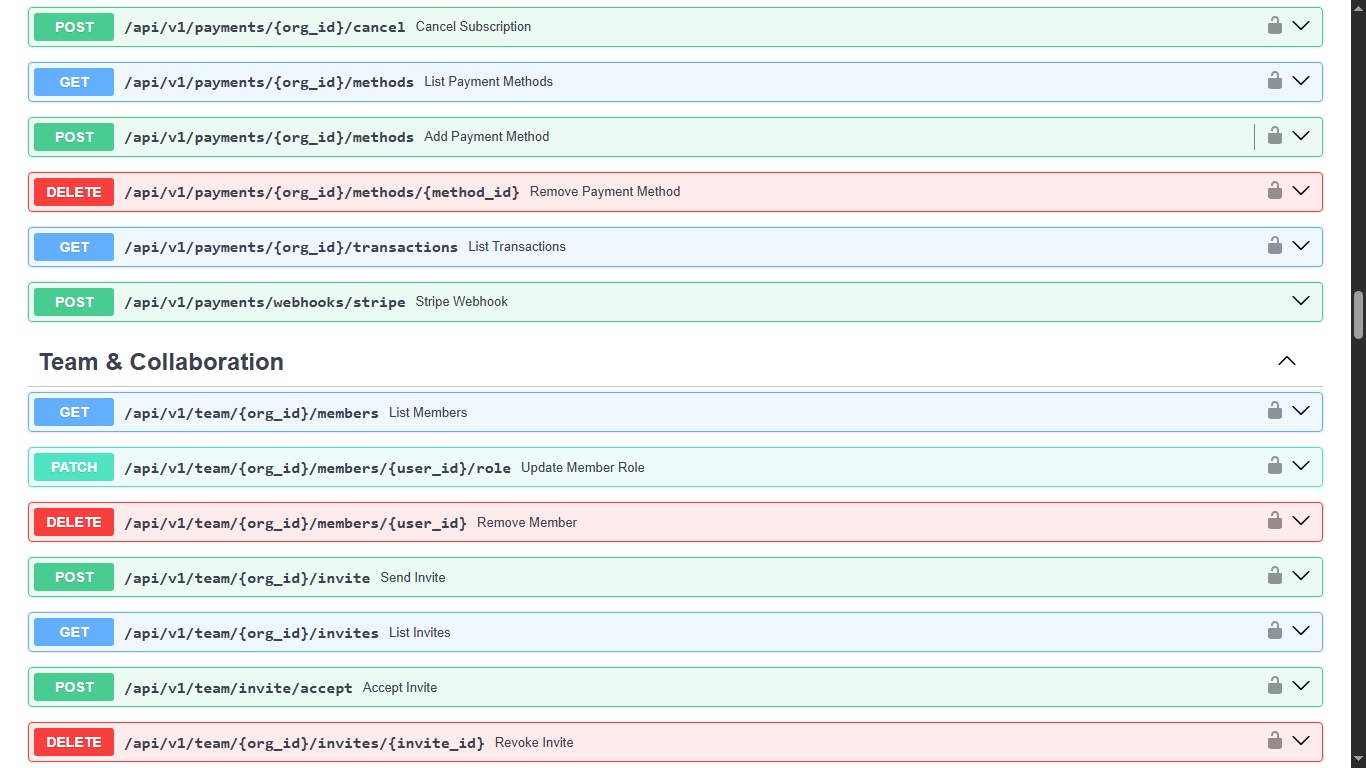
Task: Open authorization lock for List Members
Action: coord(1275,410)
